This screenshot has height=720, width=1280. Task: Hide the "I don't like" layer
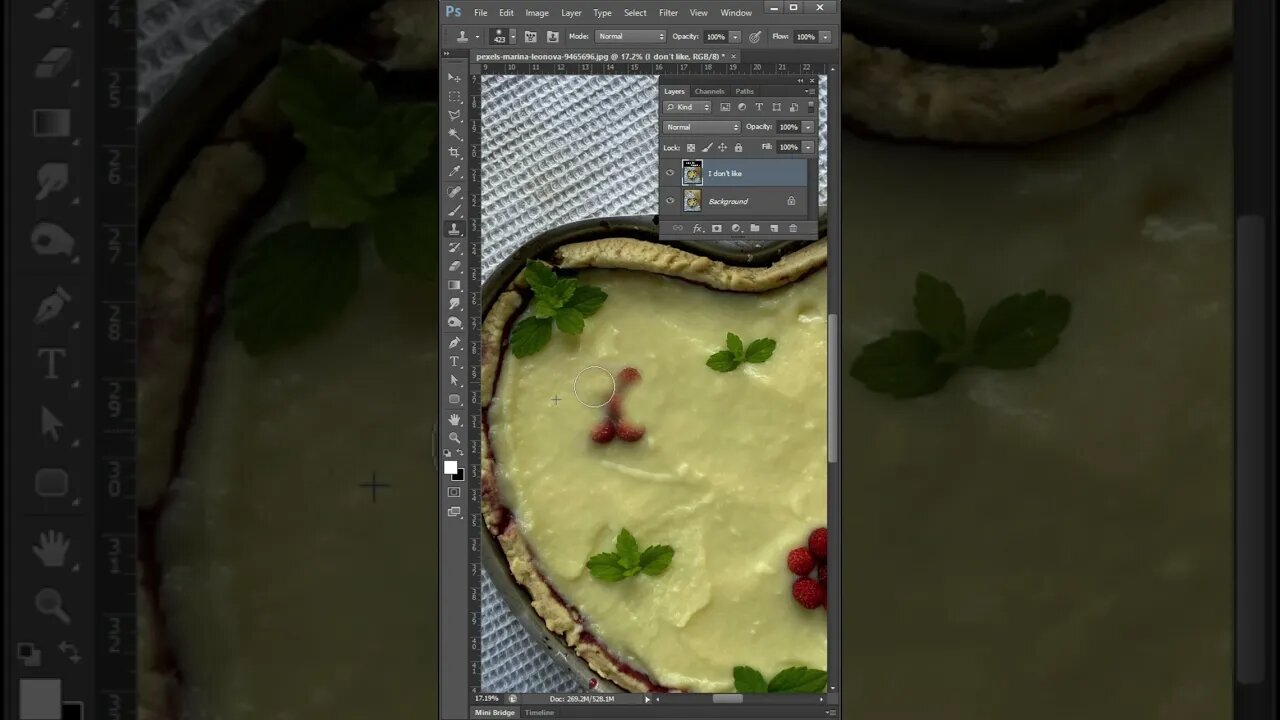669,172
